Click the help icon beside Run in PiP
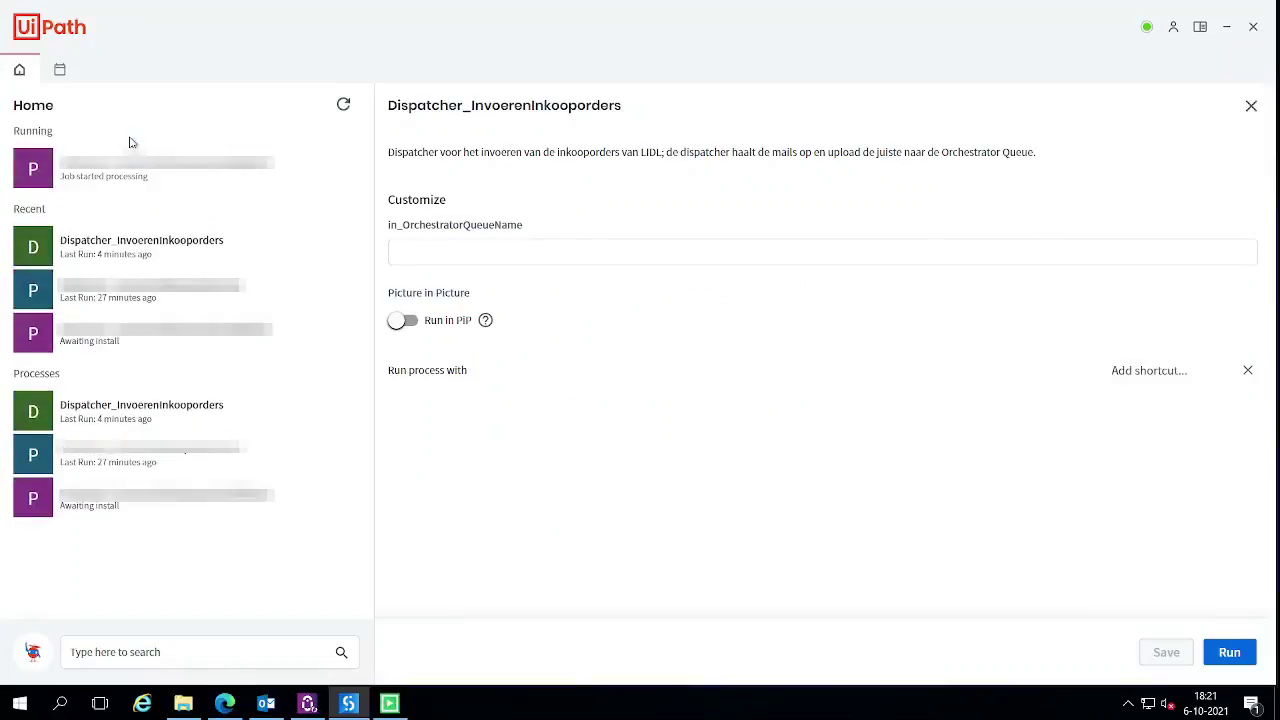Image resolution: width=1280 pixels, height=720 pixels. coord(485,320)
